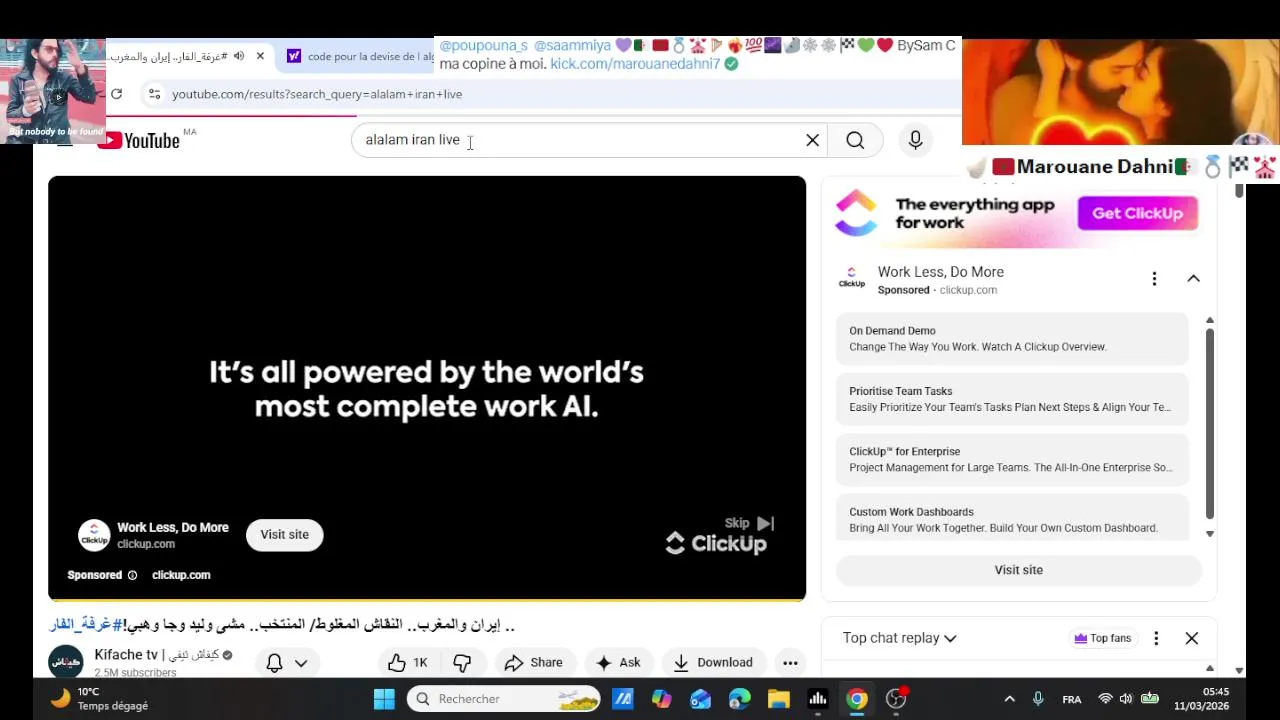This screenshot has height=720, width=1280.
Task: Run search with magnifier button
Action: click(855, 140)
